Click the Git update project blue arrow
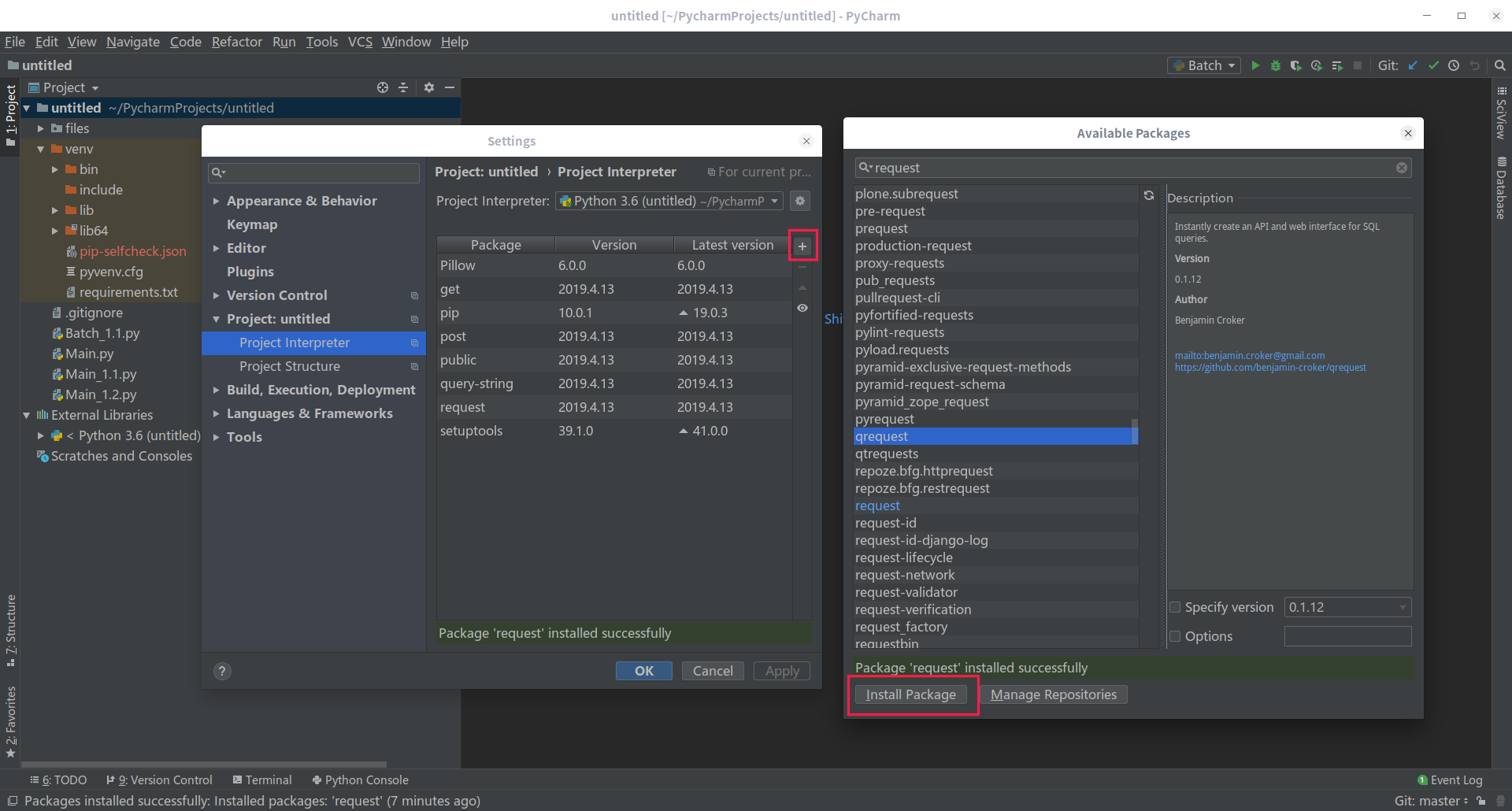This screenshot has height=811, width=1512. pyautogui.click(x=1413, y=65)
